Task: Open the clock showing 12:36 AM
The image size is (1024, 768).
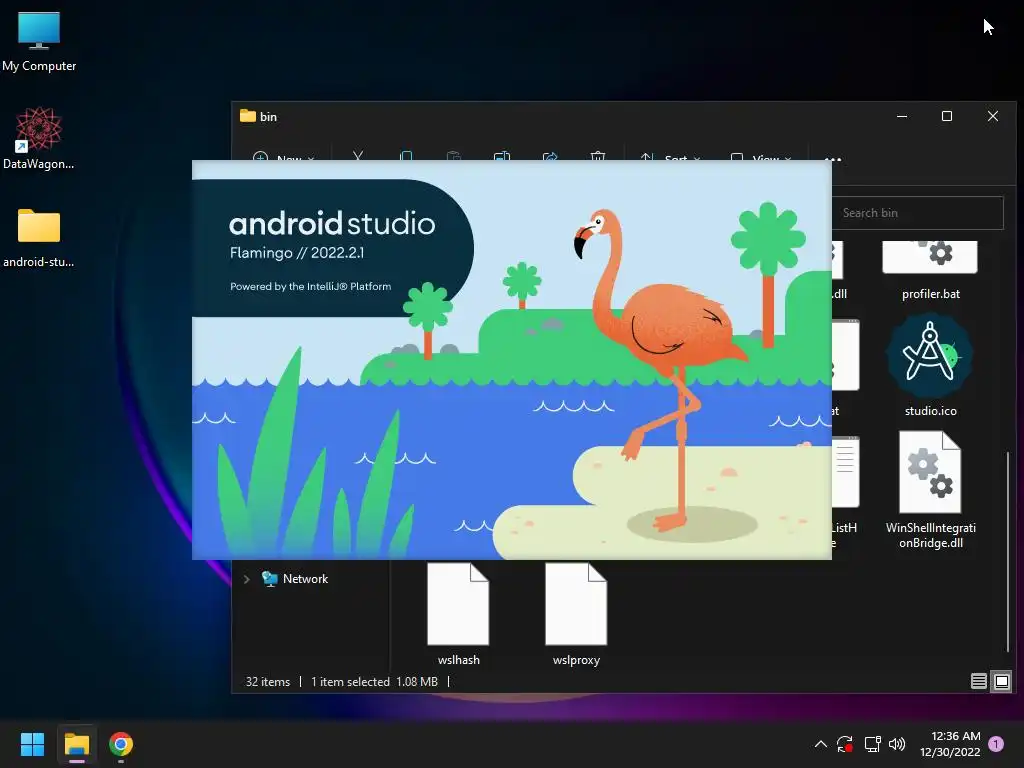Action: [x=950, y=744]
